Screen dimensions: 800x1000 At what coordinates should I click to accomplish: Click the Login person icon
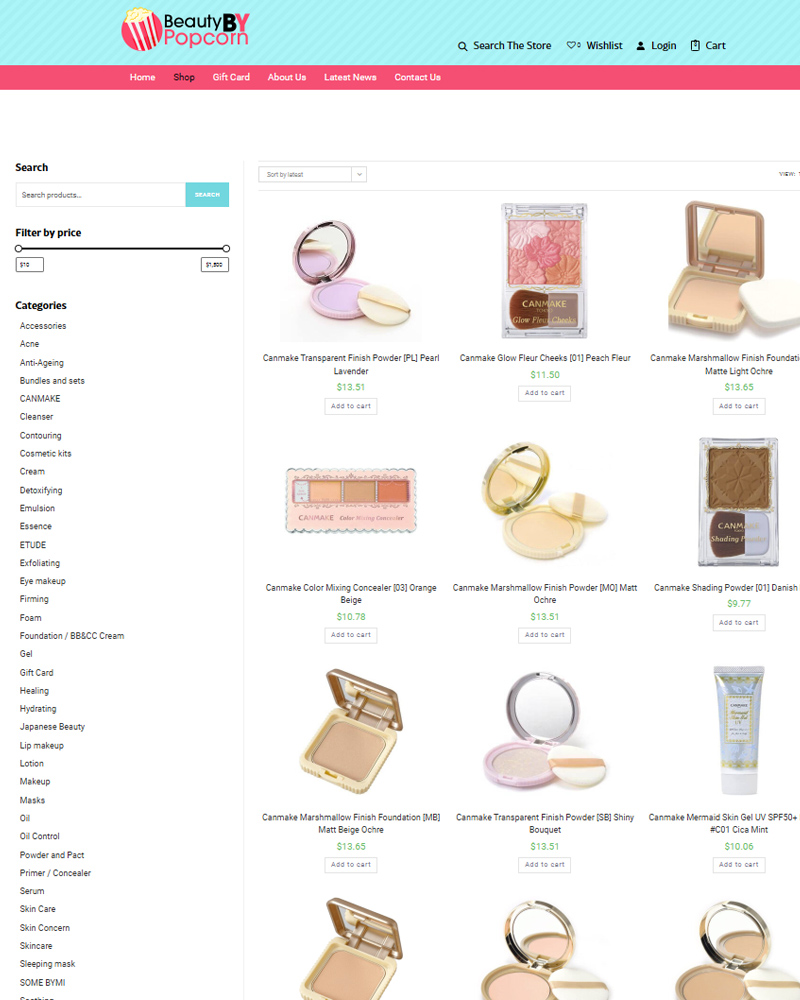click(641, 46)
